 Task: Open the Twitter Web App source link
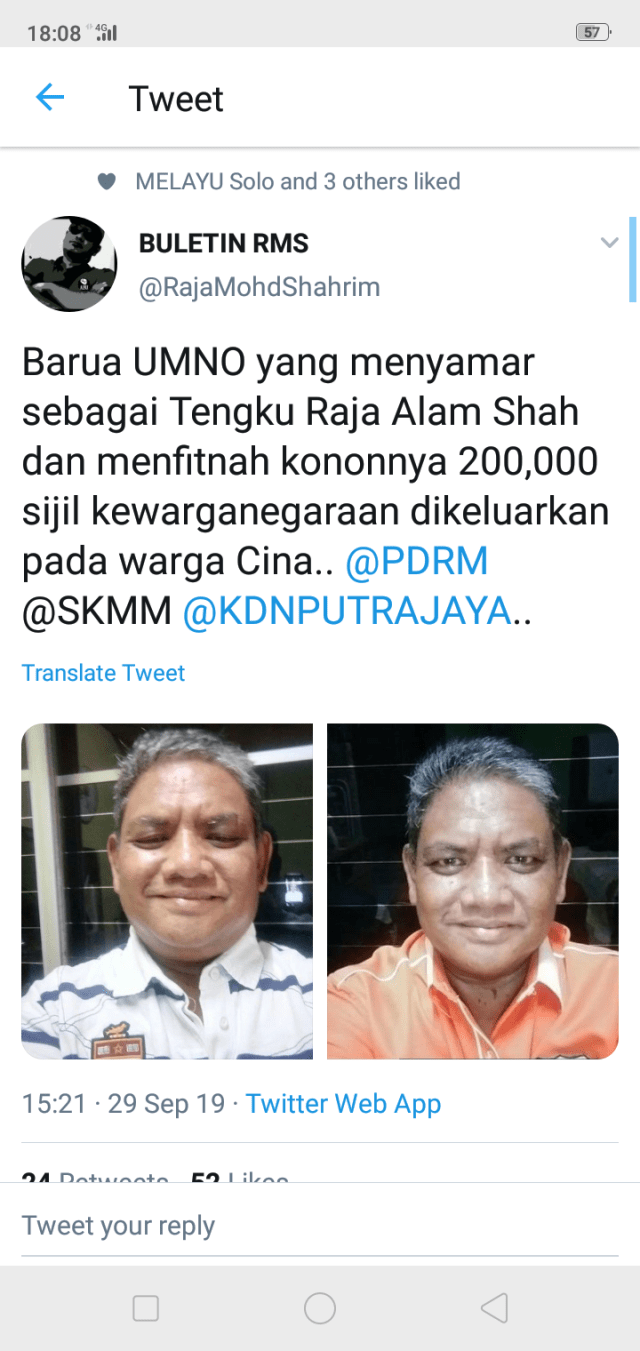343,1104
